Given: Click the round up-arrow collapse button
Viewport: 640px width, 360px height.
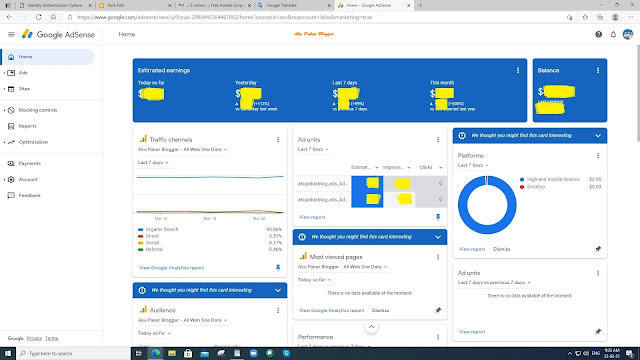Looking at the screenshot, I should tap(371, 327).
